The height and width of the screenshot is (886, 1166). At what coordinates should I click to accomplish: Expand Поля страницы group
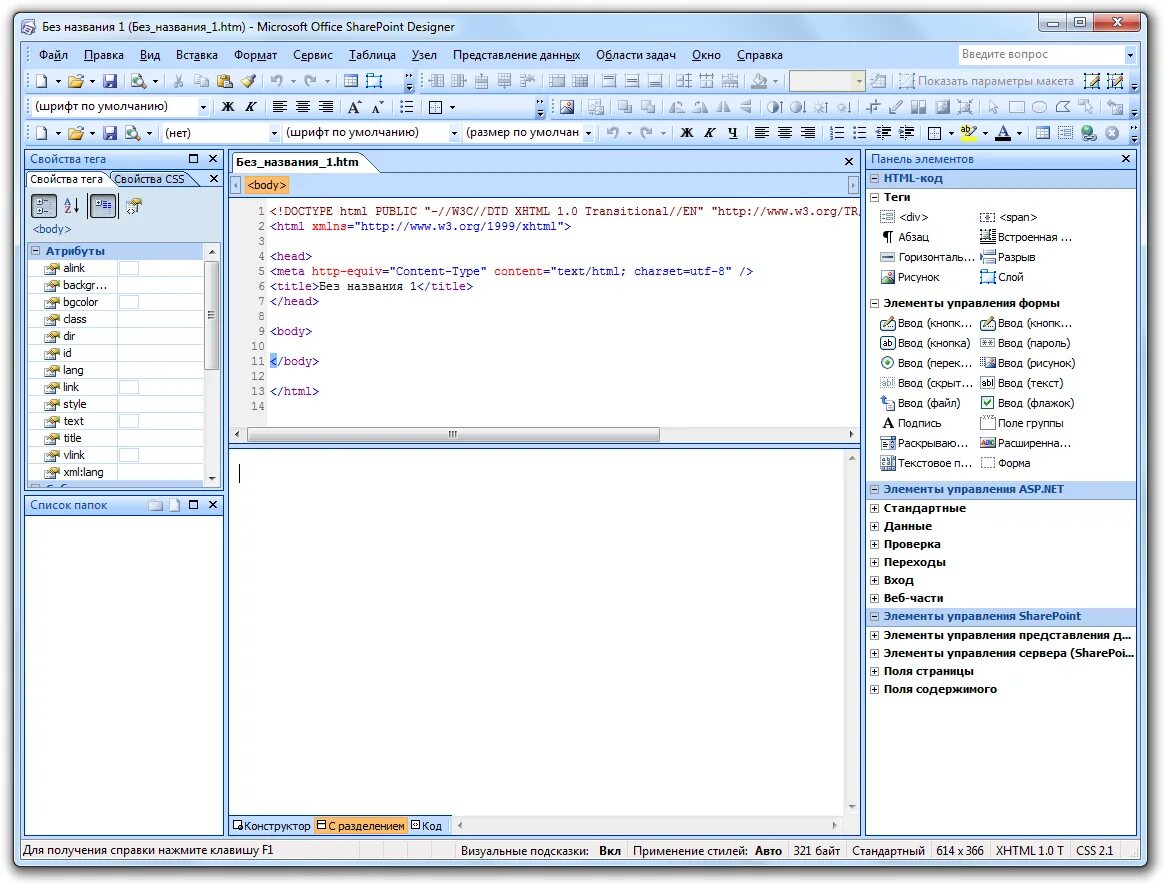874,672
